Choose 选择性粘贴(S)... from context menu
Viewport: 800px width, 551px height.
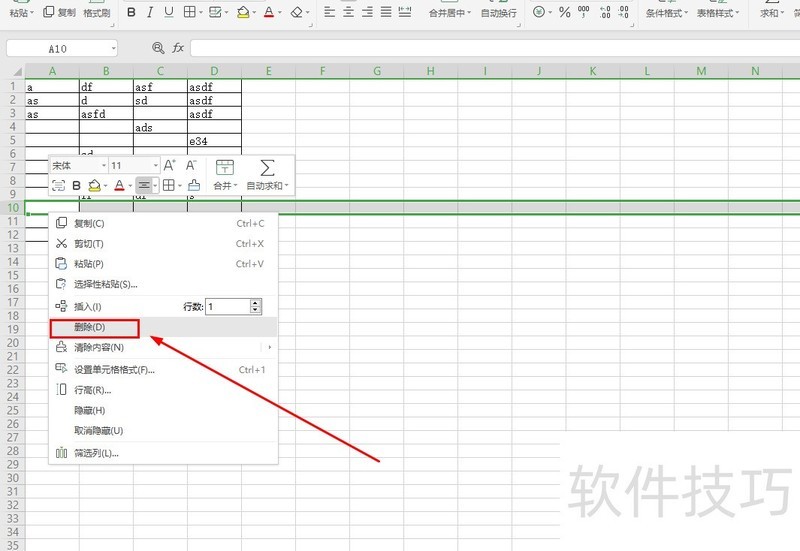[x=163, y=284]
